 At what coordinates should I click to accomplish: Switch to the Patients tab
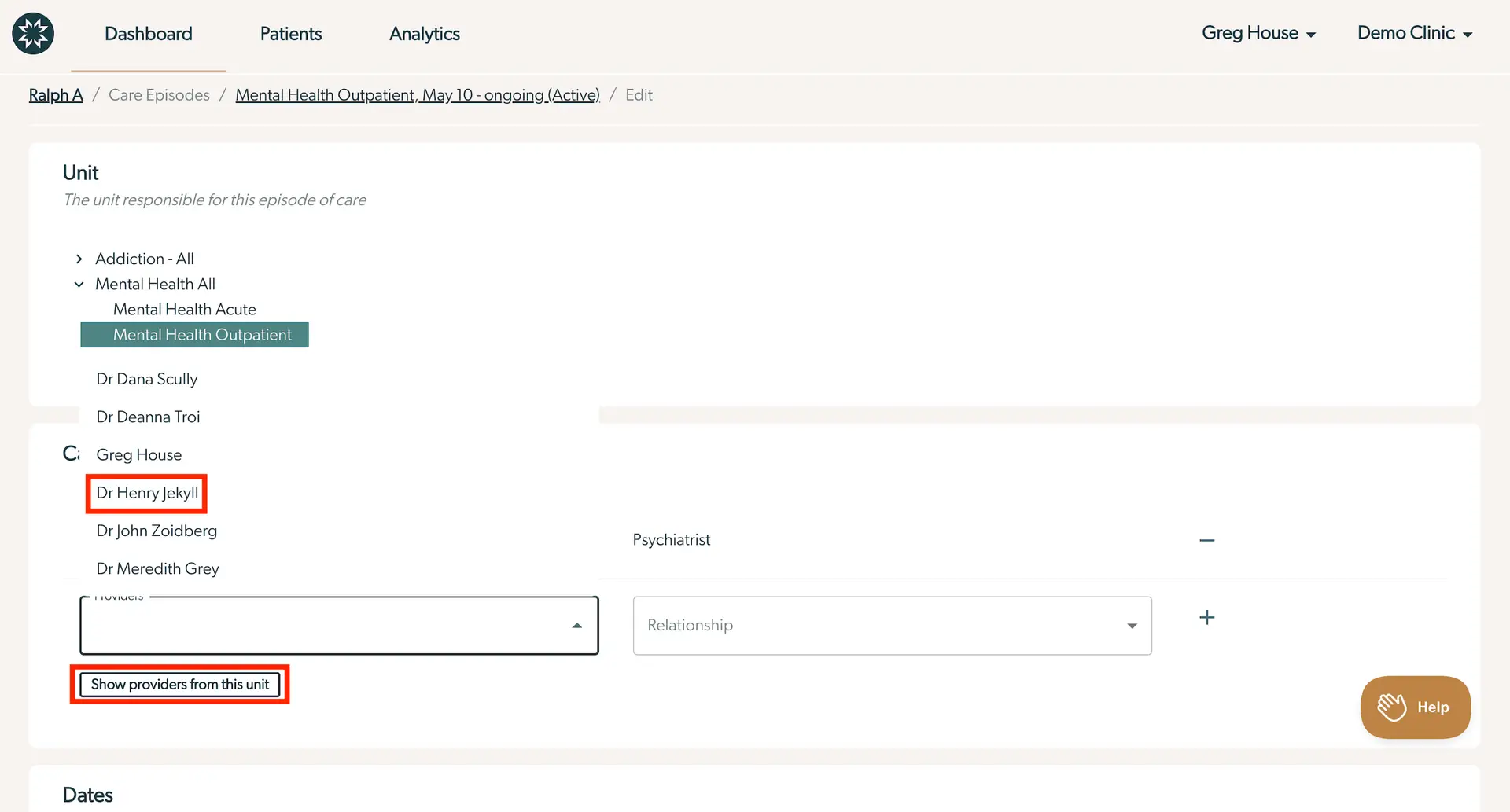(x=290, y=34)
